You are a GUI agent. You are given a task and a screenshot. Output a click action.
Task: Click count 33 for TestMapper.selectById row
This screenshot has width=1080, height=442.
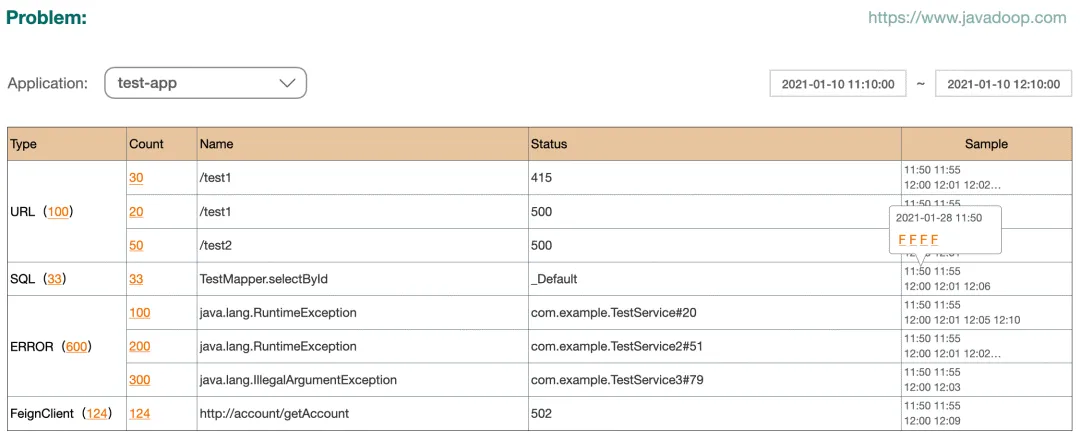pos(136,279)
